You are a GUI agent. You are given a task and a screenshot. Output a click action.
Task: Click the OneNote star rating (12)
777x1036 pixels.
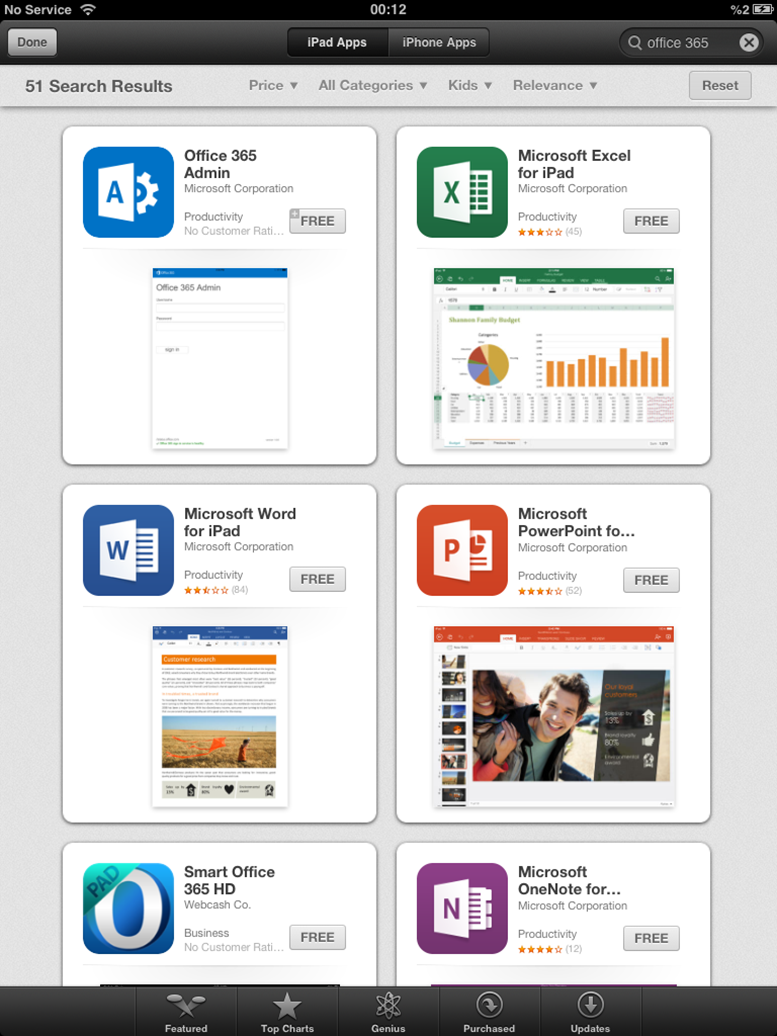click(x=550, y=949)
